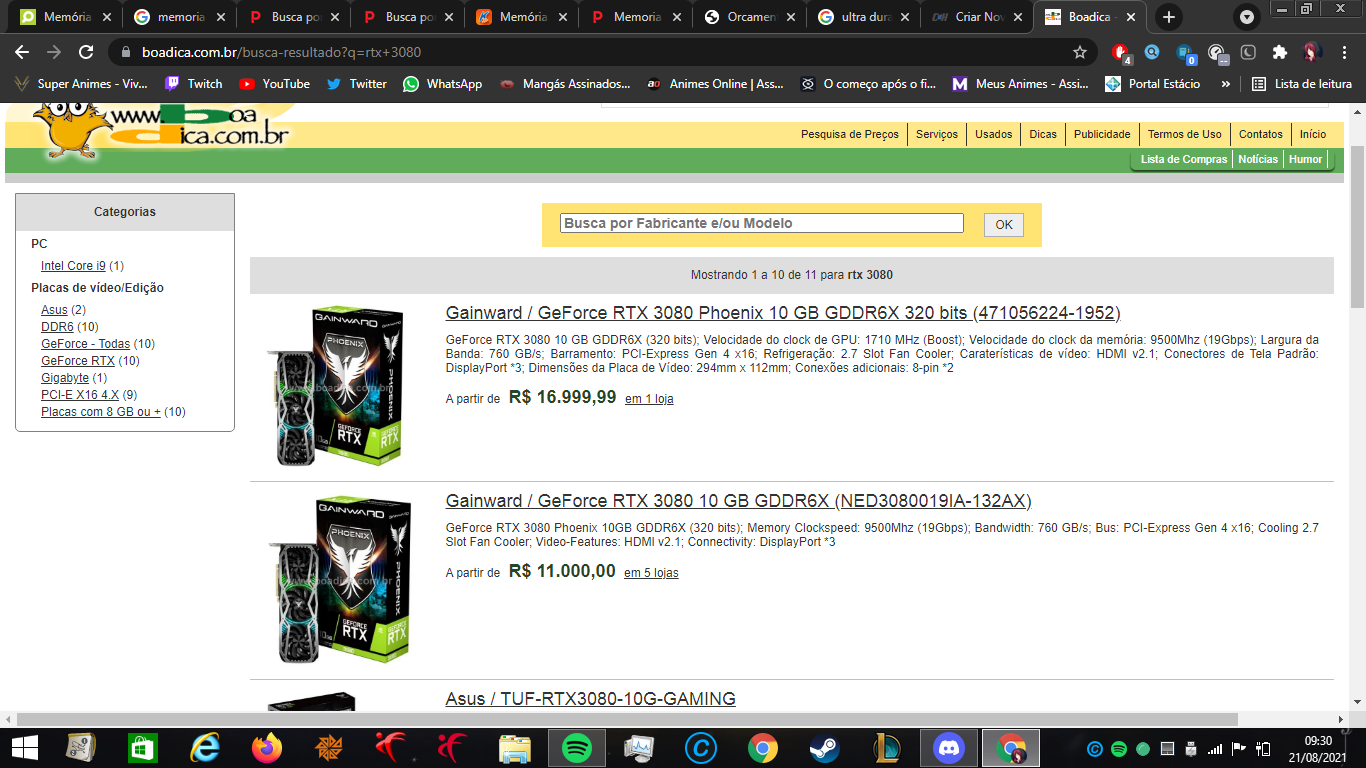Open the Publicidade menu item

pyautogui.click(x=1102, y=134)
